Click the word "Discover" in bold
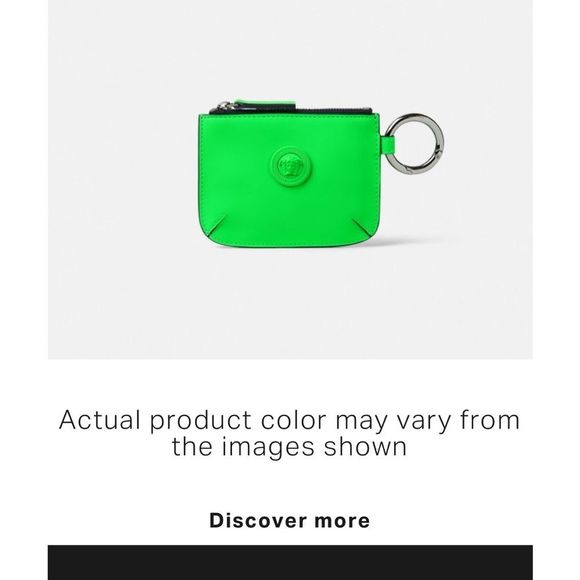This screenshot has width=580, height=580. tap(258, 520)
